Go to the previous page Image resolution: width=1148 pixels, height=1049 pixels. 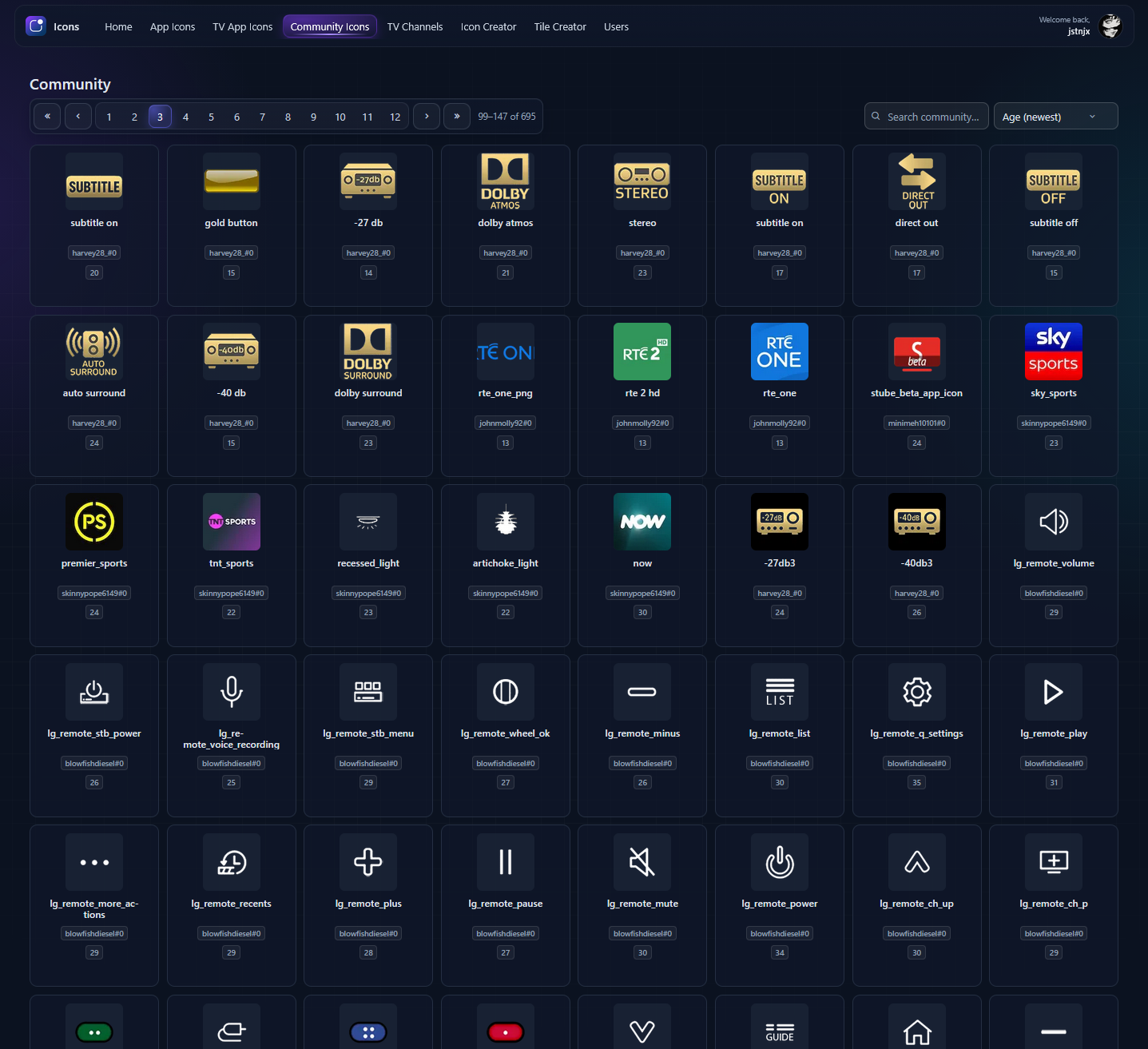pyautogui.click(x=77, y=117)
